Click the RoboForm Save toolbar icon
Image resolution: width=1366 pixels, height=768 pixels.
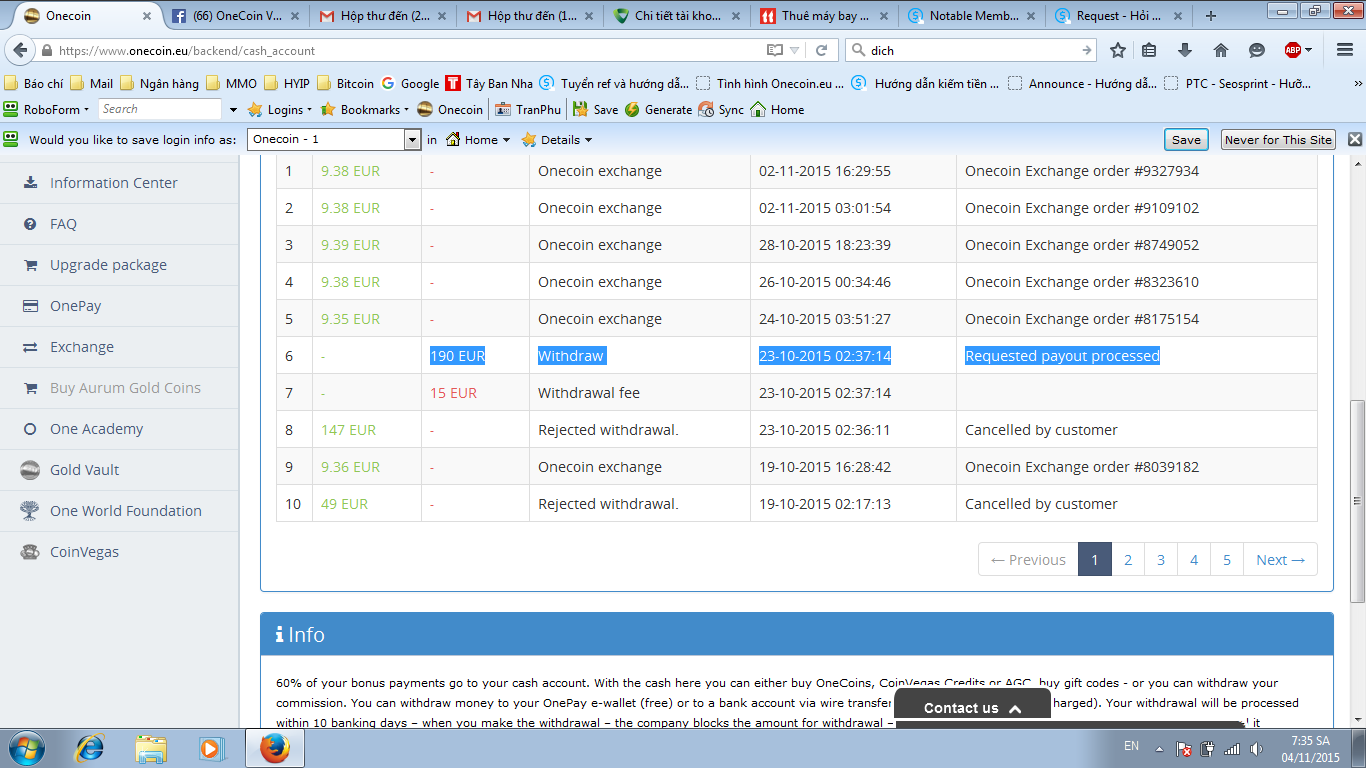click(595, 109)
